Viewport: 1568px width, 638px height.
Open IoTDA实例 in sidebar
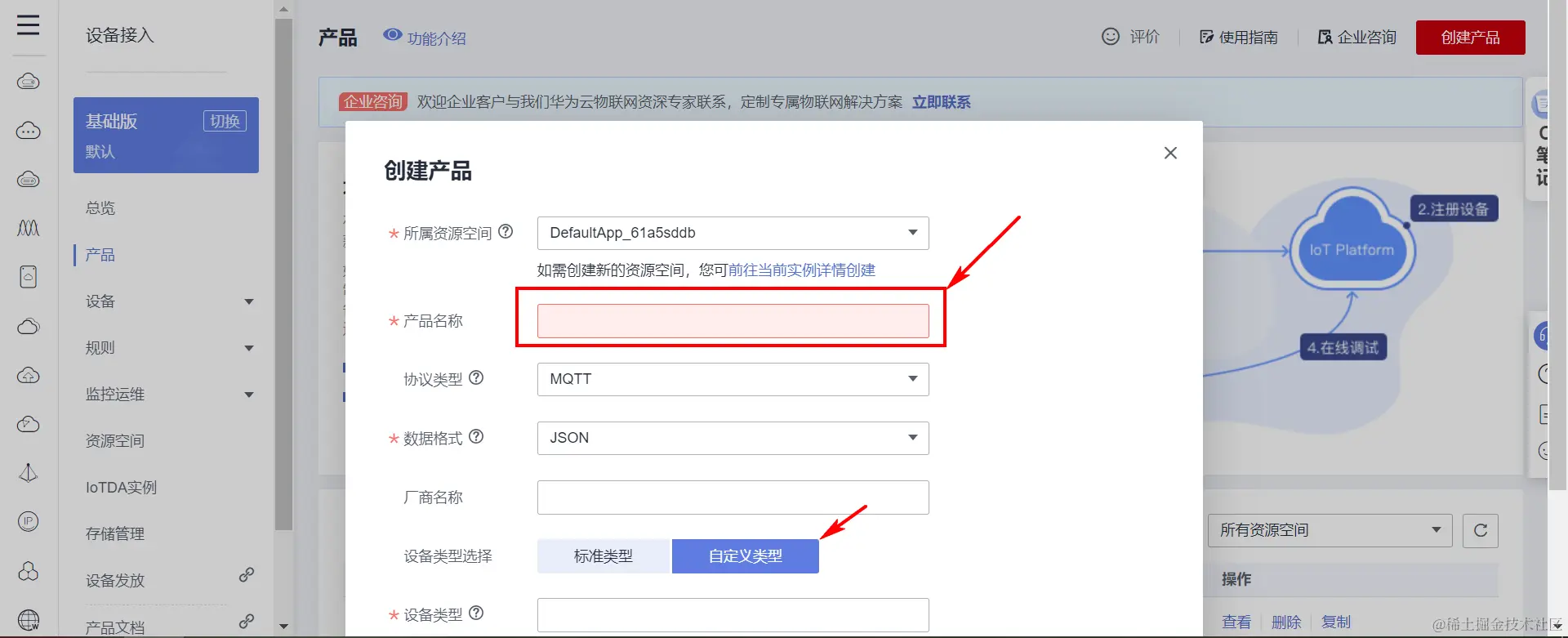121,488
